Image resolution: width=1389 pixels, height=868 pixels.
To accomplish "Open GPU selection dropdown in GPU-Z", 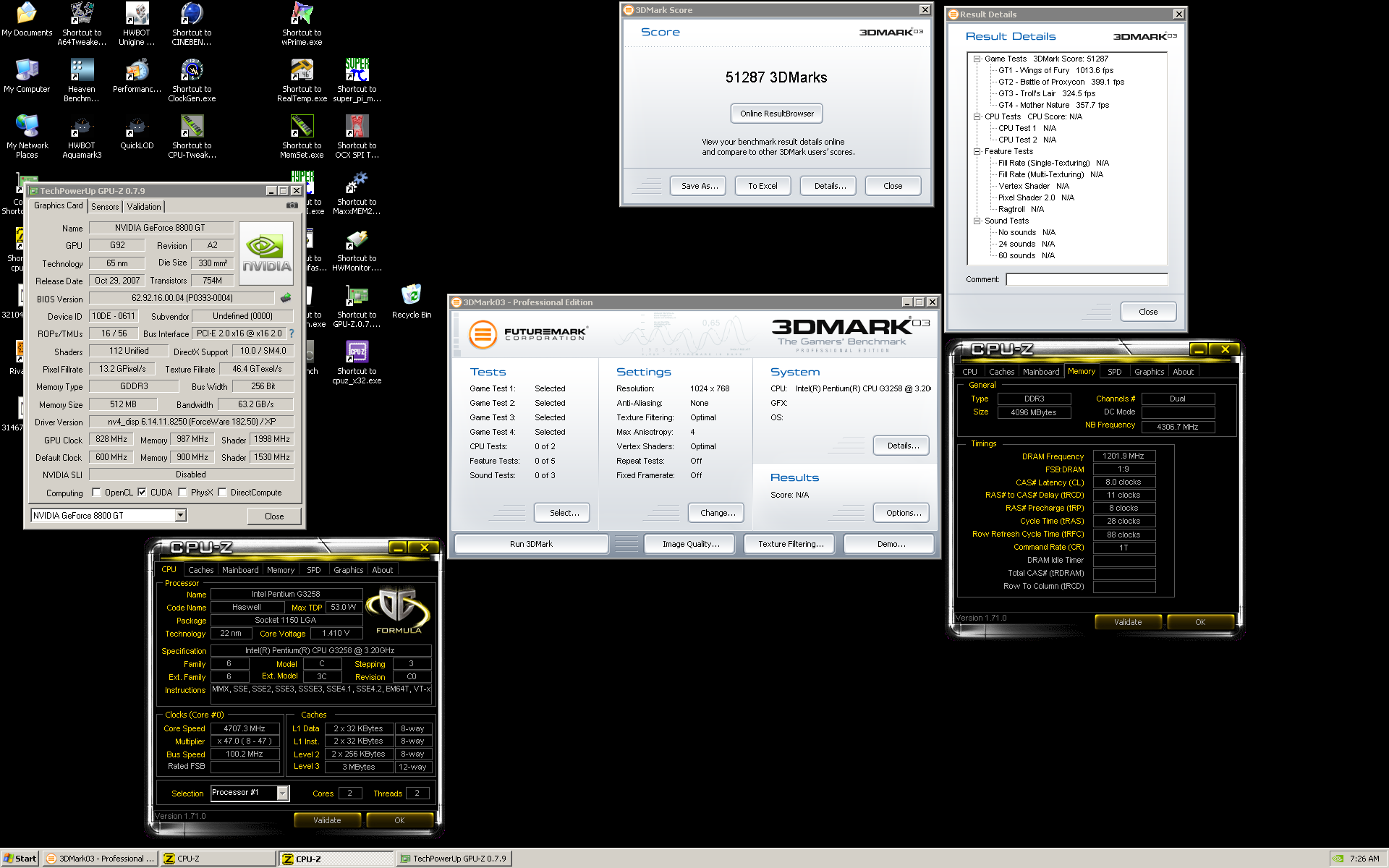I will pos(181,515).
